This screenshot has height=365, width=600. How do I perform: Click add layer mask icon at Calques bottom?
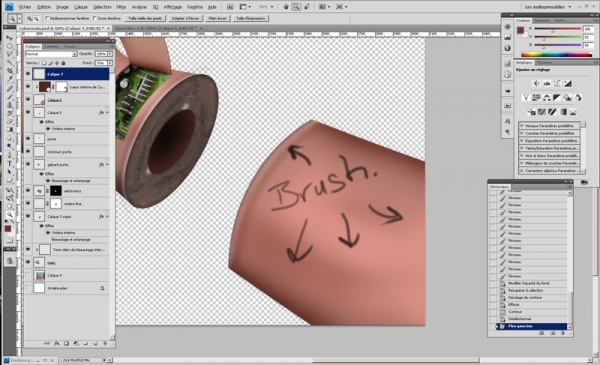(x=66, y=344)
